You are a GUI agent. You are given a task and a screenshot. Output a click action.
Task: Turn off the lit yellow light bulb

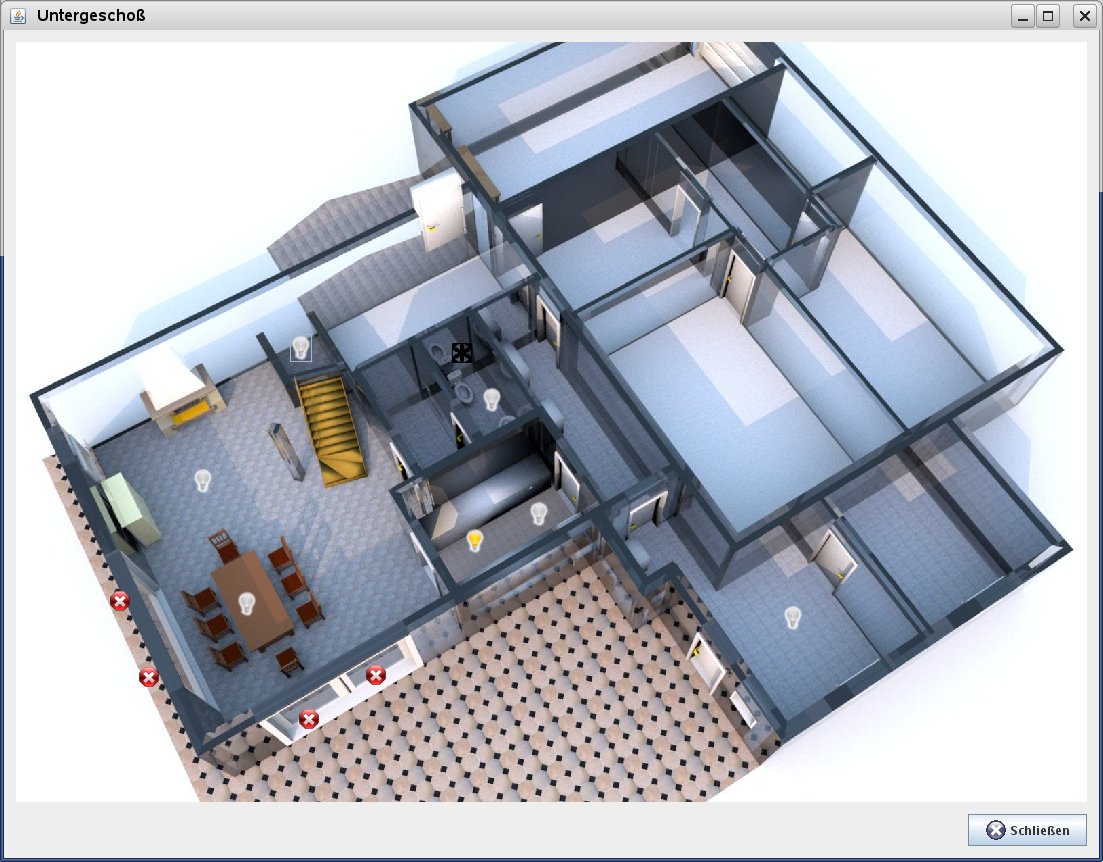tap(476, 541)
